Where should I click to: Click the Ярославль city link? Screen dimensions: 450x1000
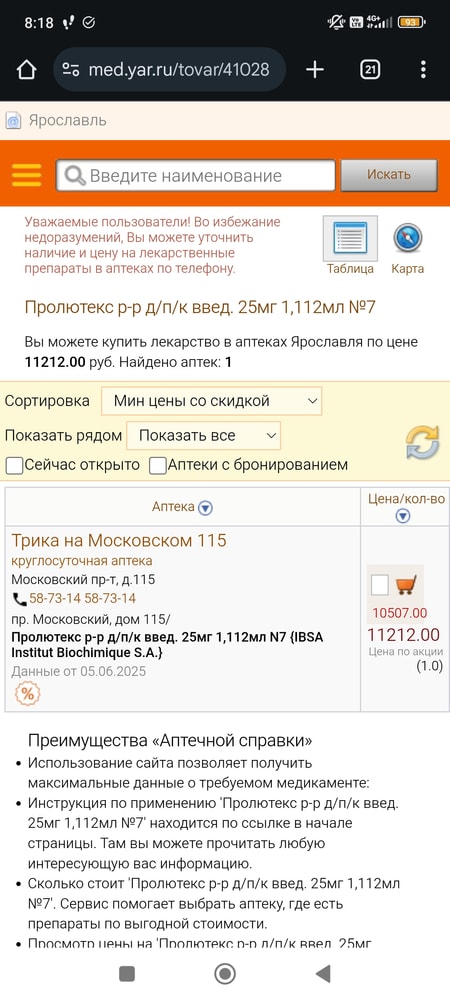pos(67,121)
